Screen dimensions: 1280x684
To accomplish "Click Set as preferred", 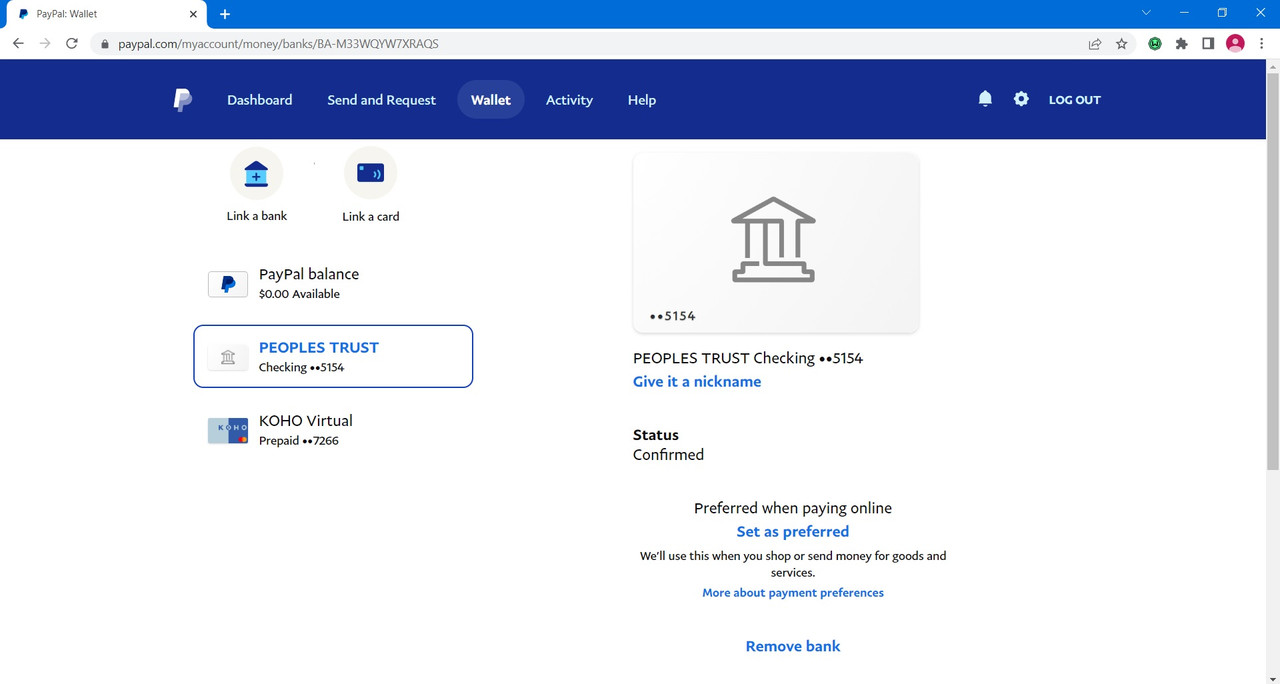I will (x=793, y=532).
